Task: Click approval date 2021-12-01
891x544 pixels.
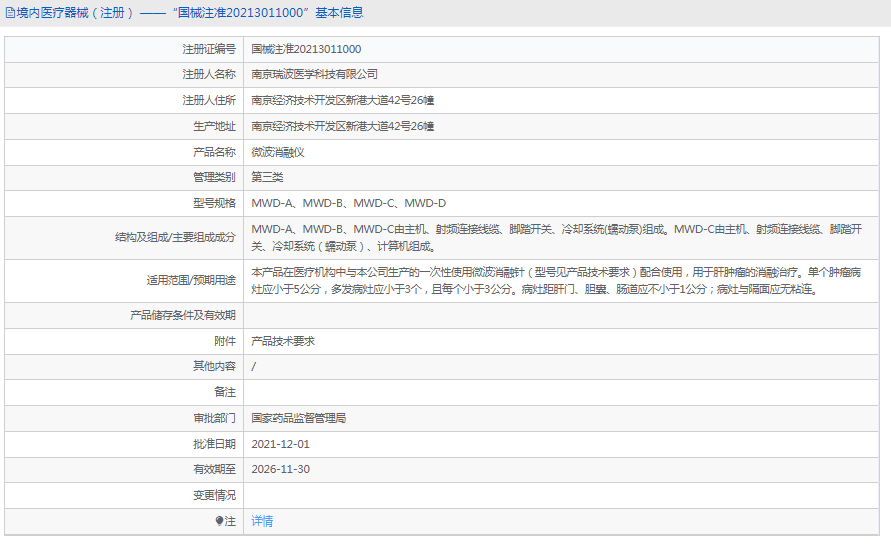Action: [280, 444]
